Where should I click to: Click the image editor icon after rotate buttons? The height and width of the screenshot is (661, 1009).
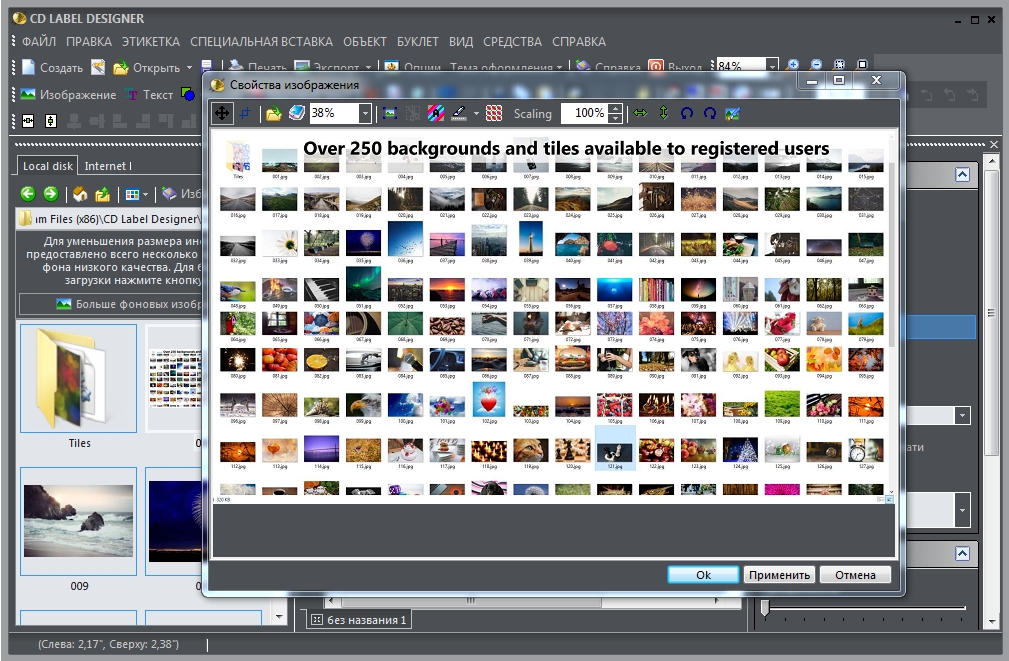click(732, 114)
